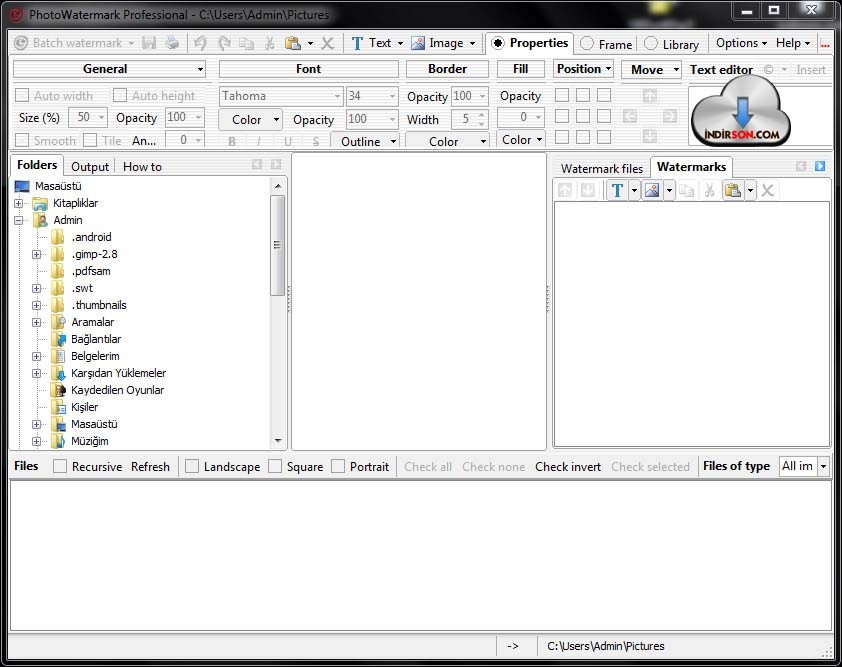Viewport: 842px width, 667px height.
Task: Click the Copy icon in top toolbar
Action: click(246, 44)
